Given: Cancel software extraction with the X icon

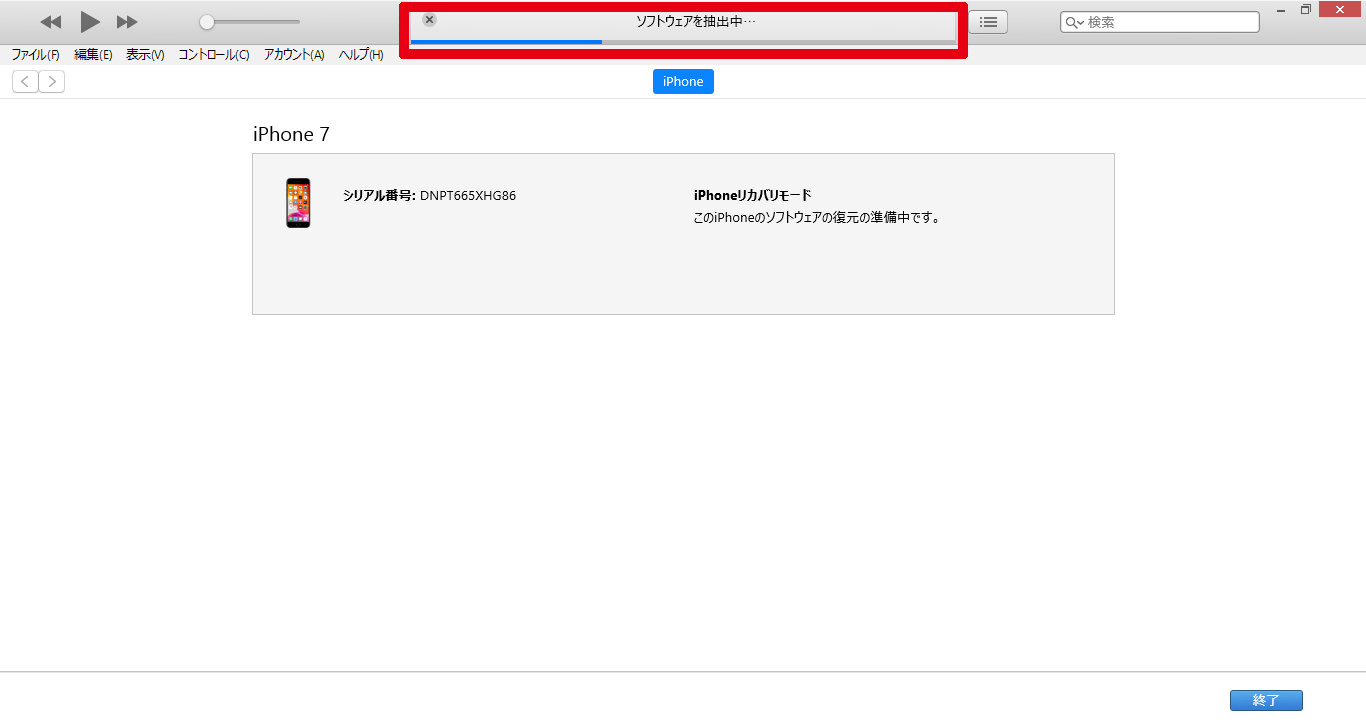Looking at the screenshot, I should [x=430, y=20].
